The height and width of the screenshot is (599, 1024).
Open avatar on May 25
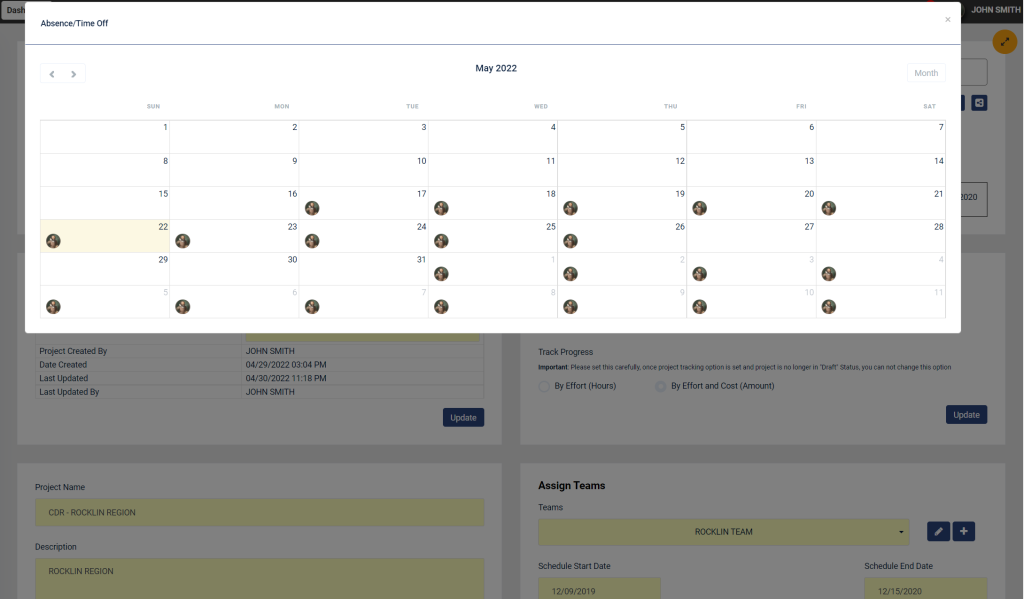pyautogui.click(x=441, y=241)
